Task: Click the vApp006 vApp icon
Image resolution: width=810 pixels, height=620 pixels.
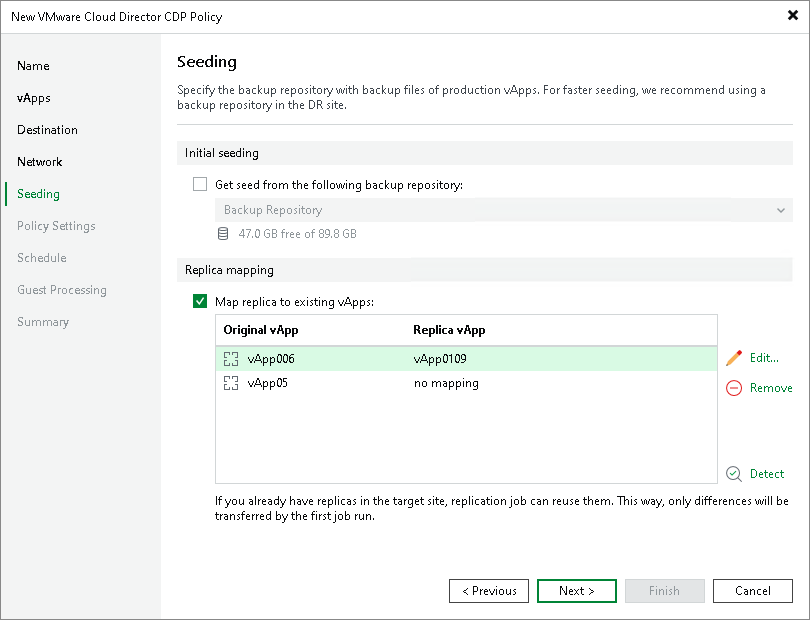Action: pyautogui.click(x=231, y=359)
